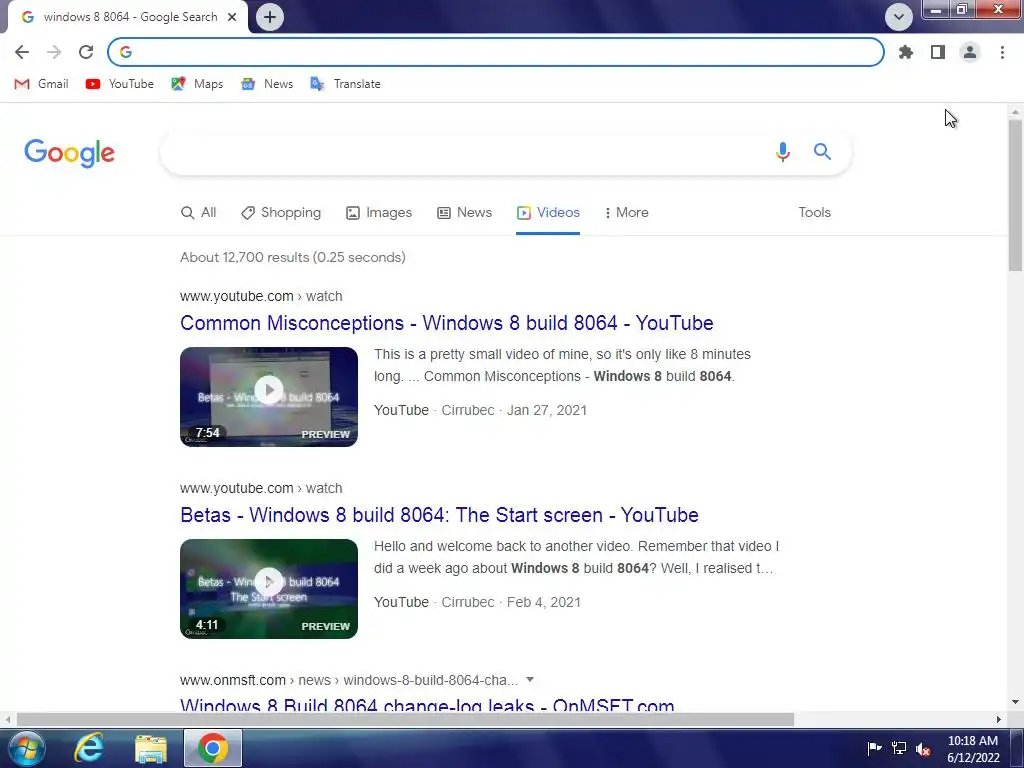Click the vertical scrollbar thumb

tap(1015, 195)
